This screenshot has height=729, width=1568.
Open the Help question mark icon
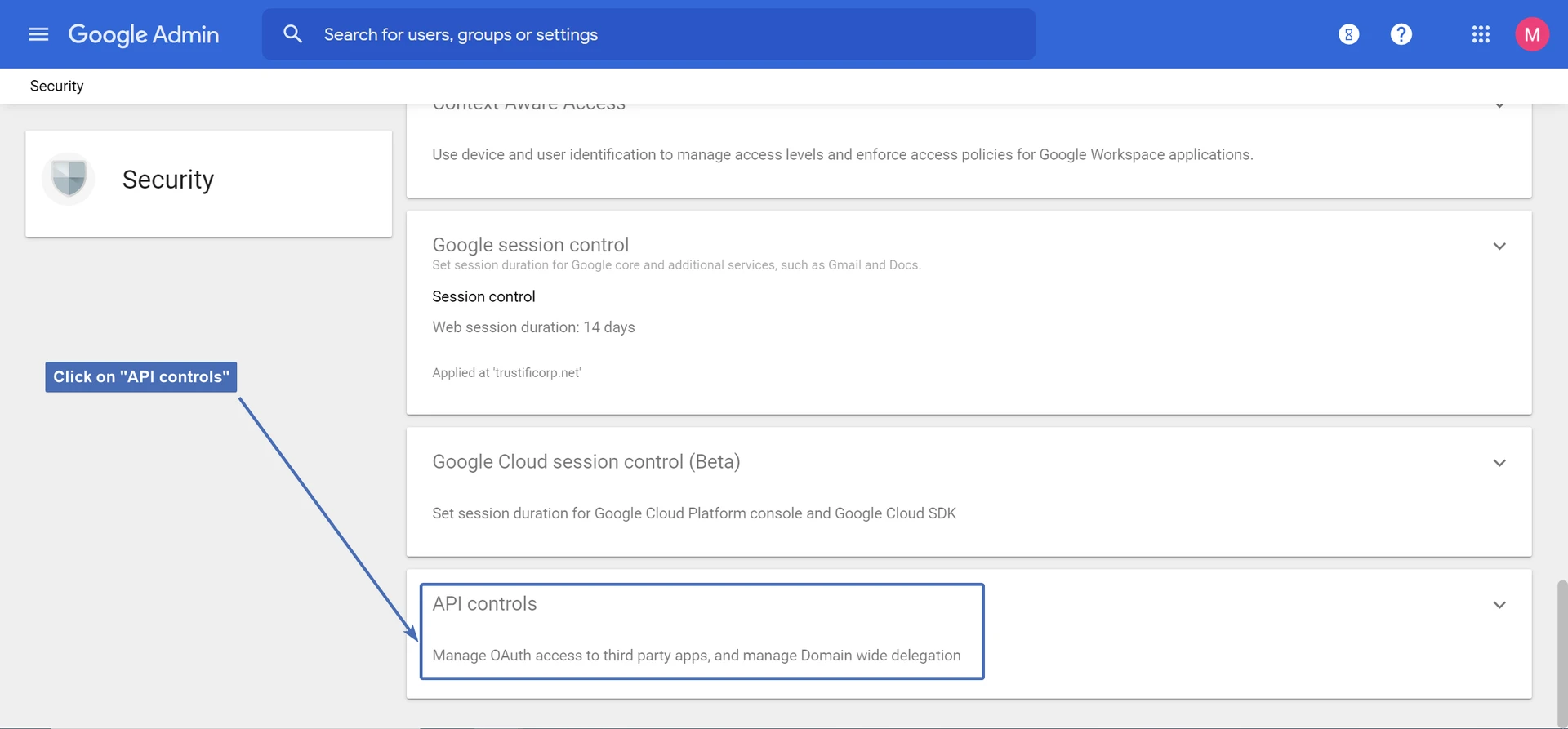(1401, 34)
